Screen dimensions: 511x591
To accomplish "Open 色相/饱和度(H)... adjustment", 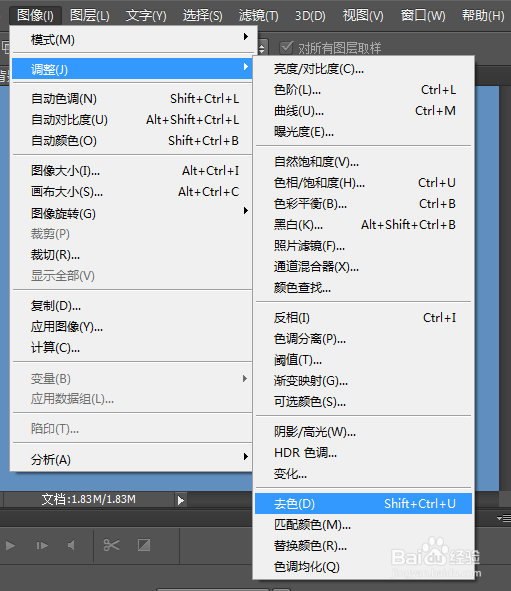I will coord(363,183).
